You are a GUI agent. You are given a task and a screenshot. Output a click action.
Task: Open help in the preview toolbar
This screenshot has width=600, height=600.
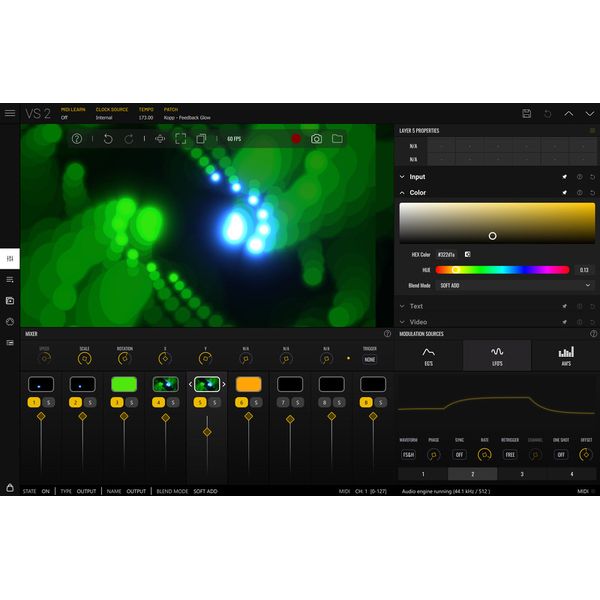tap(77, 139)
